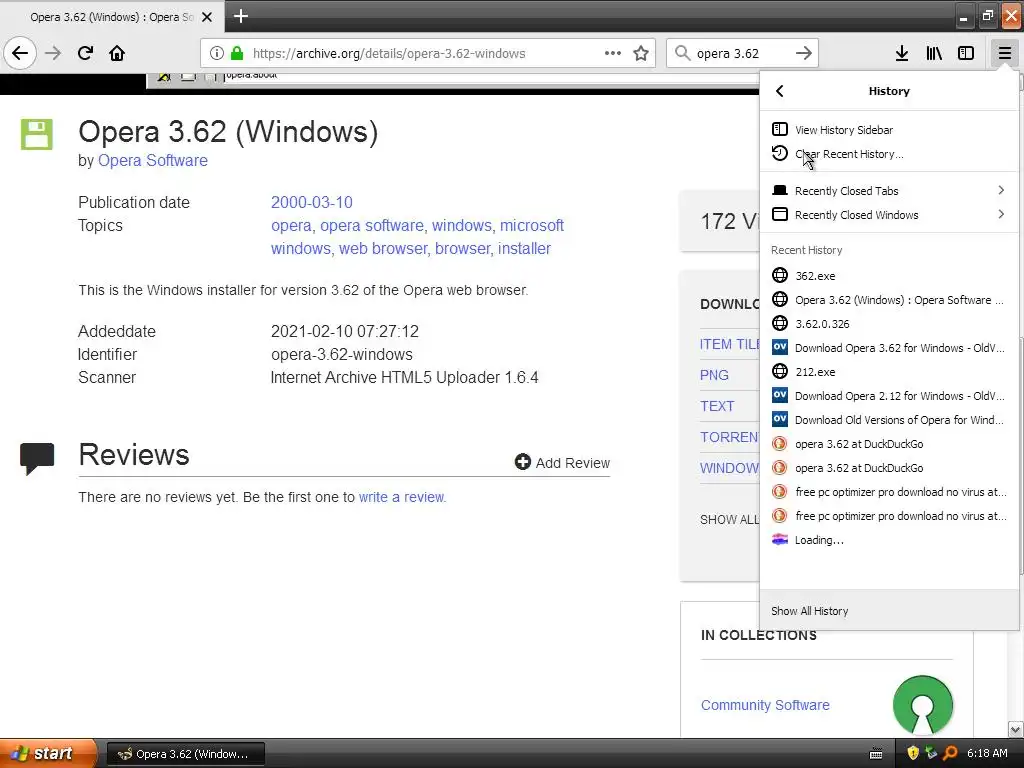Click the PNG download option
This screenshot has width=1024, height=768.
coord(714,375)
